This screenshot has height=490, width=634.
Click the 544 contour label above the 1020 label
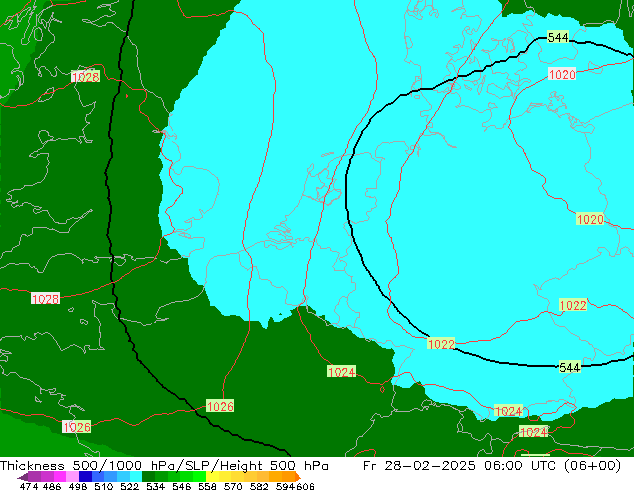pyautogui.click(x=558, y=37)
